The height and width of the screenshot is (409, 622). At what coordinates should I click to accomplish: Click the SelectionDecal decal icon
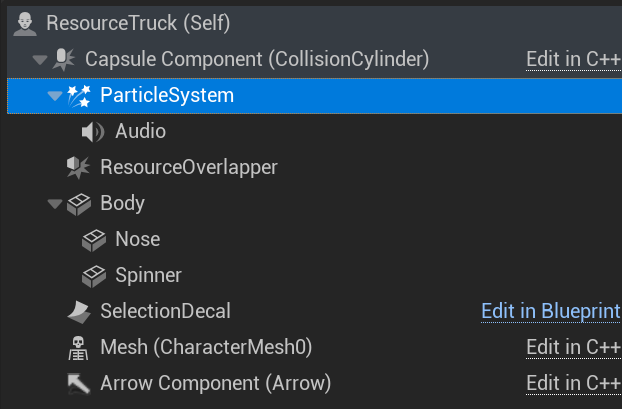point(79,311)
